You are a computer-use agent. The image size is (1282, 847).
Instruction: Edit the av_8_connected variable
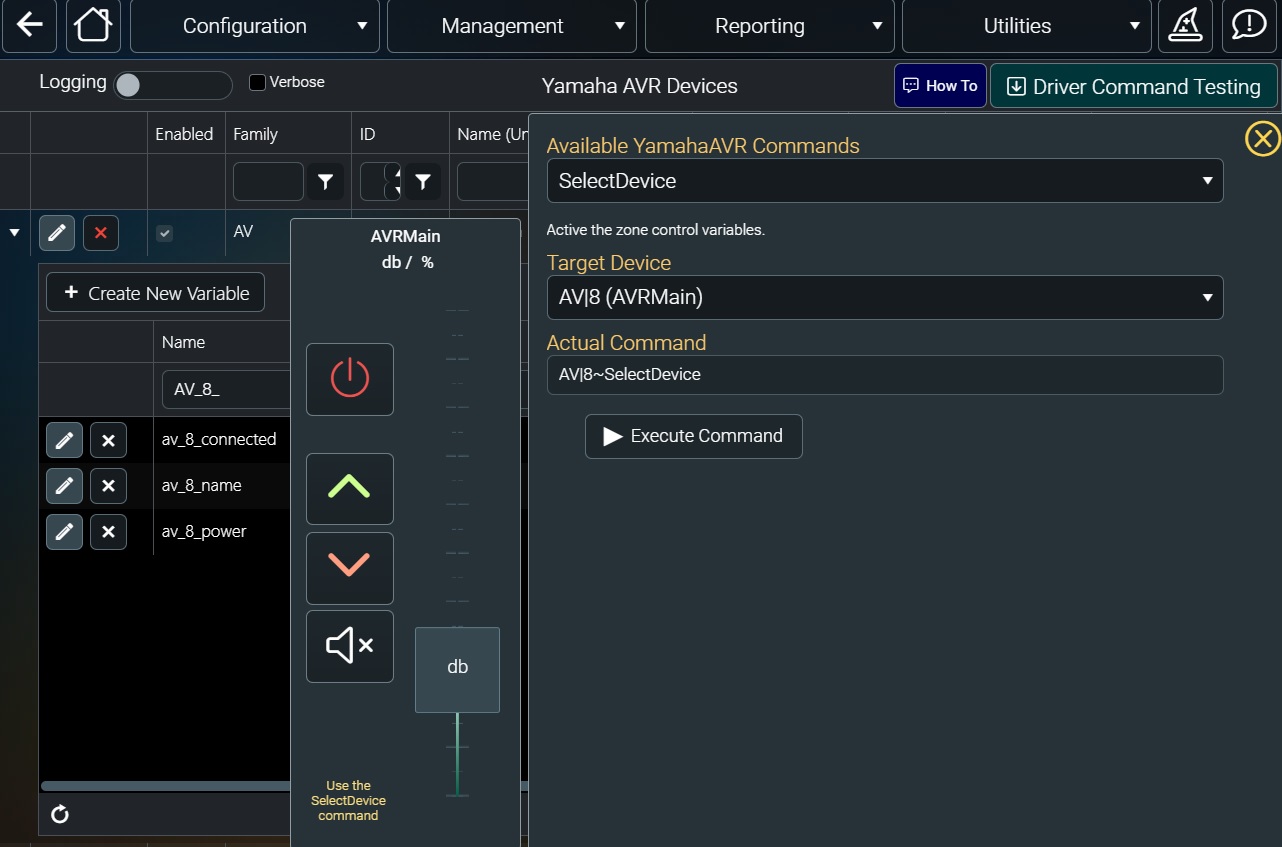tap(64, 439)
